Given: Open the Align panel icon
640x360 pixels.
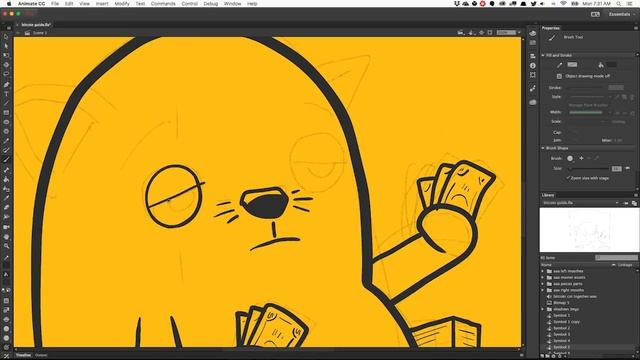Looking at the screenshot, I should [533, 56].
